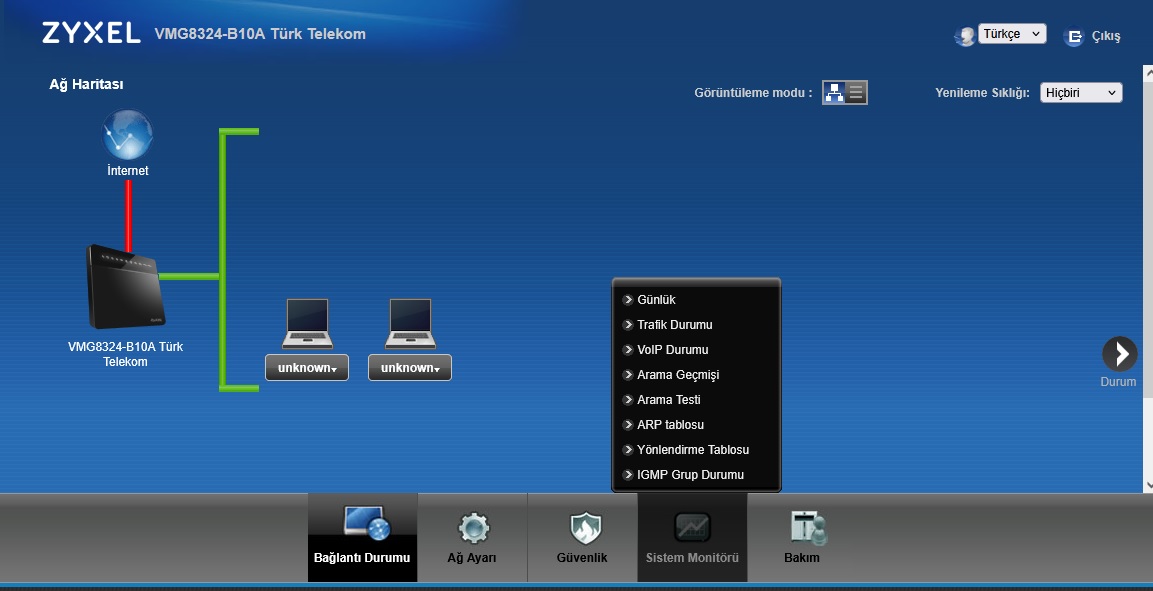Click the İnternet label under the globe

click(x=127, y=171)
